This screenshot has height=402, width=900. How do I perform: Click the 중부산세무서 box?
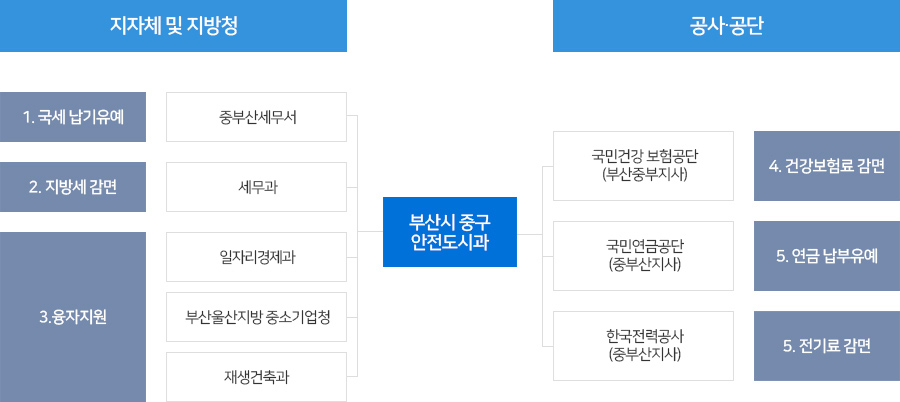click(257, 117)
